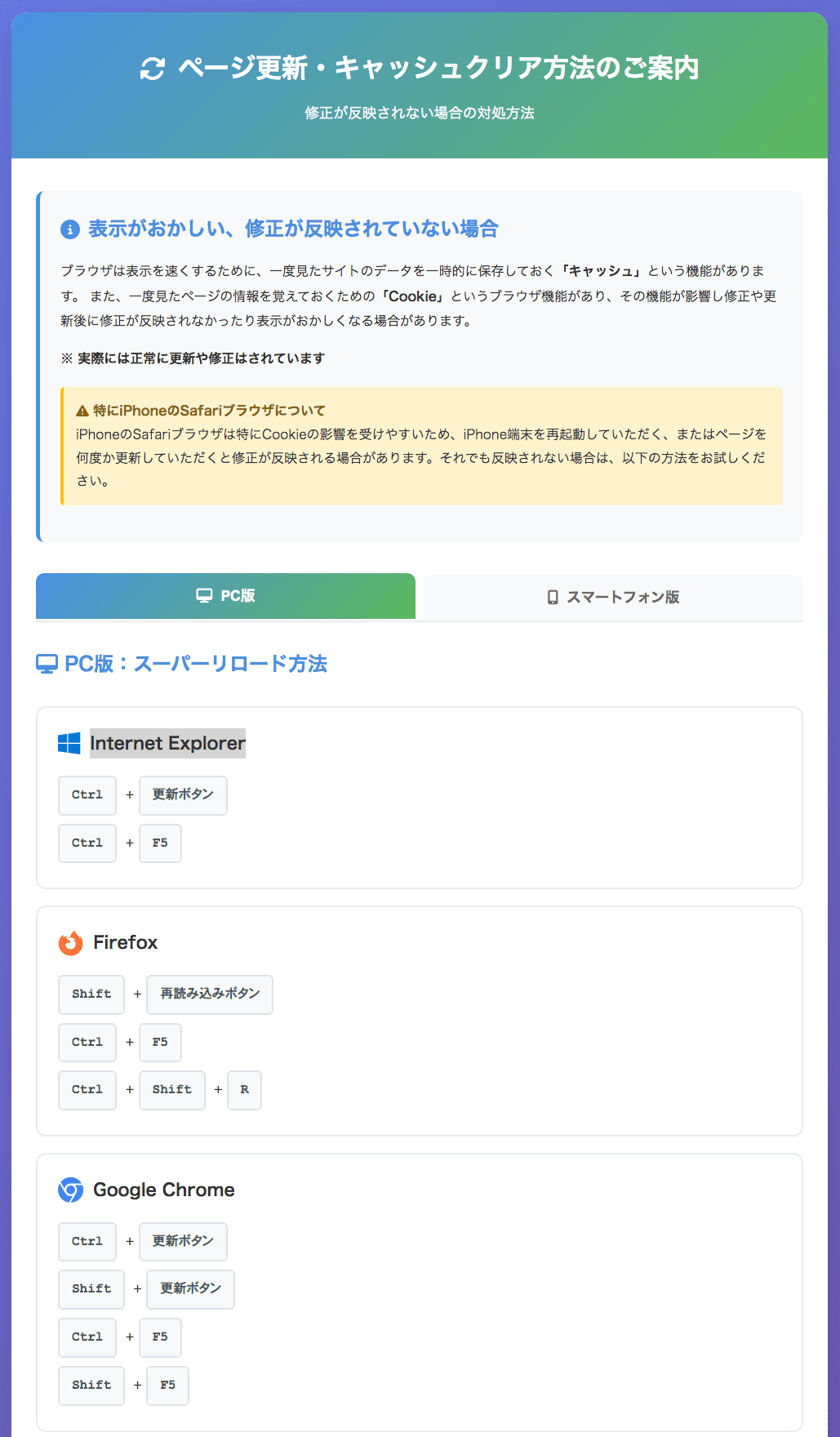Click the Firefox heading text
This screenshot has width=840, height=1437.
pos(126,942)
